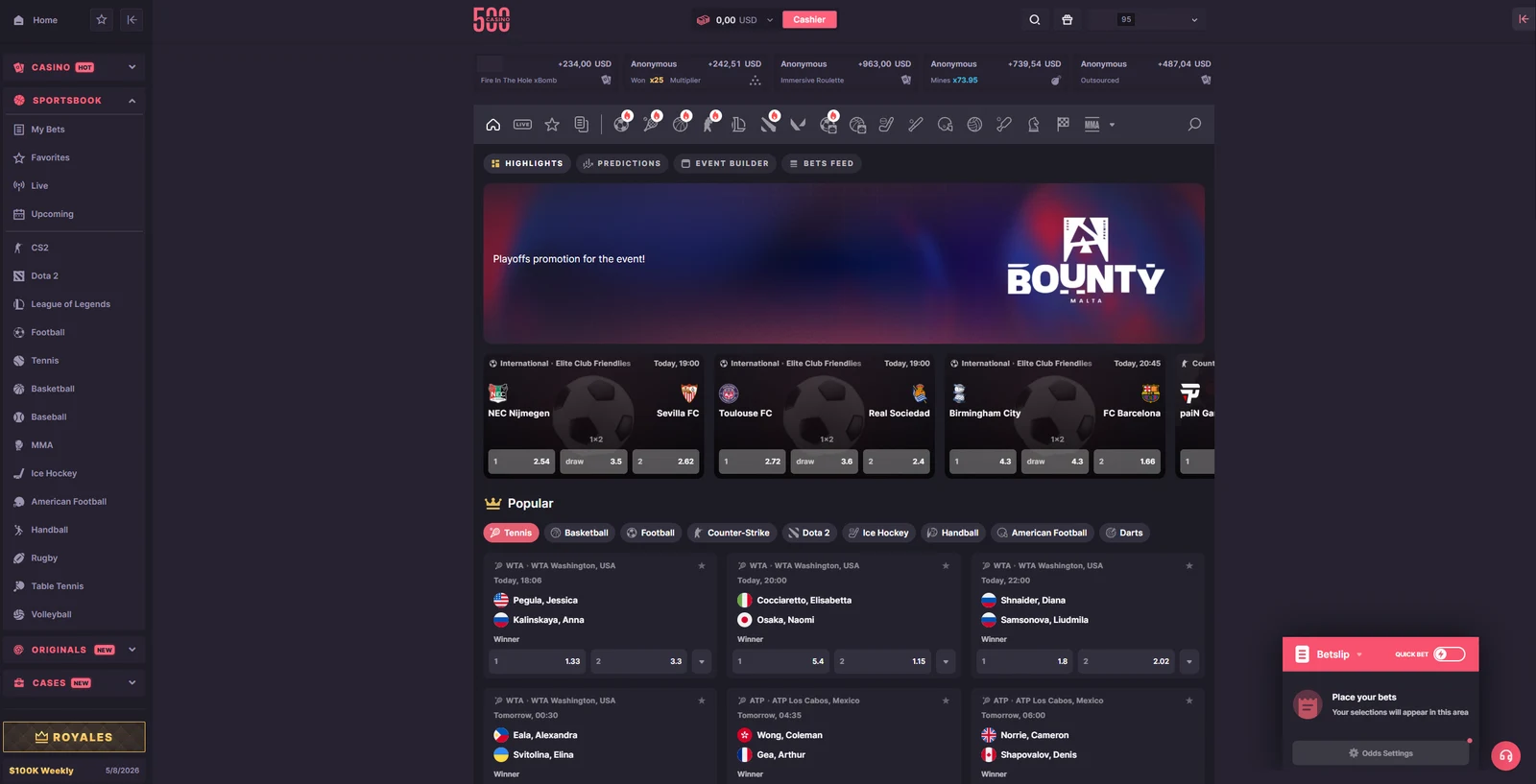The height and width of the screenshot is (784, 1536).
Task: Select the Counter-Strike icon in the sports toolbar
Action: pos(710,124)
